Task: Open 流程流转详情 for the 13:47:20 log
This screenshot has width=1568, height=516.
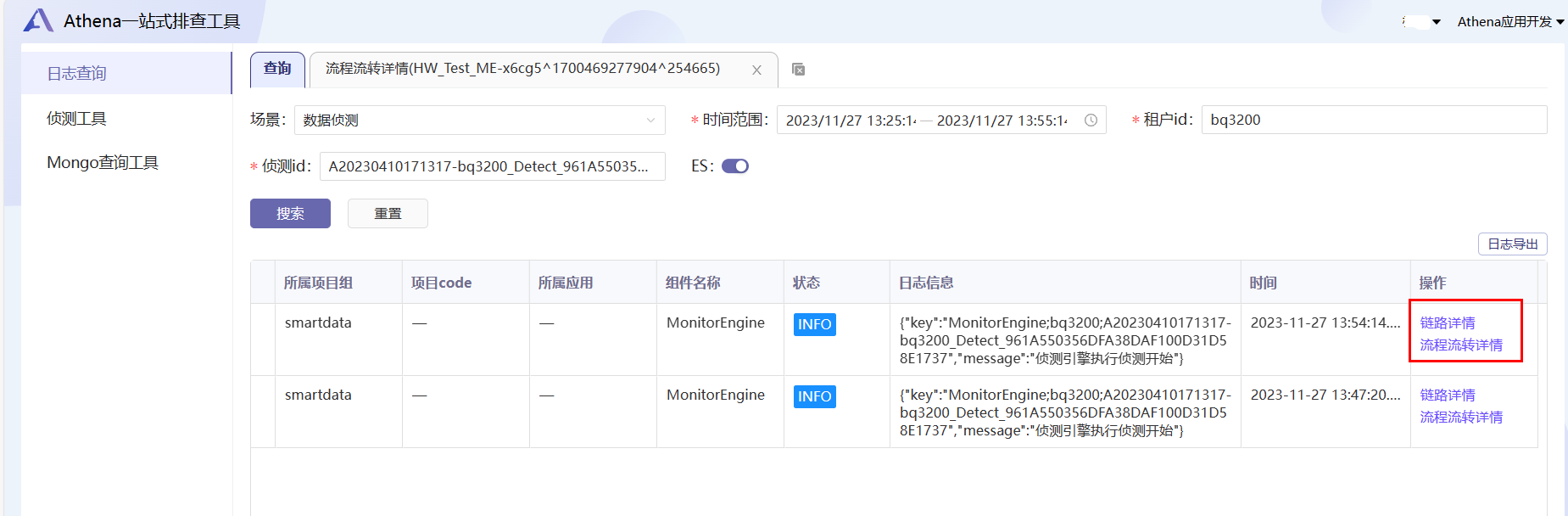Action: [1461, 417]
